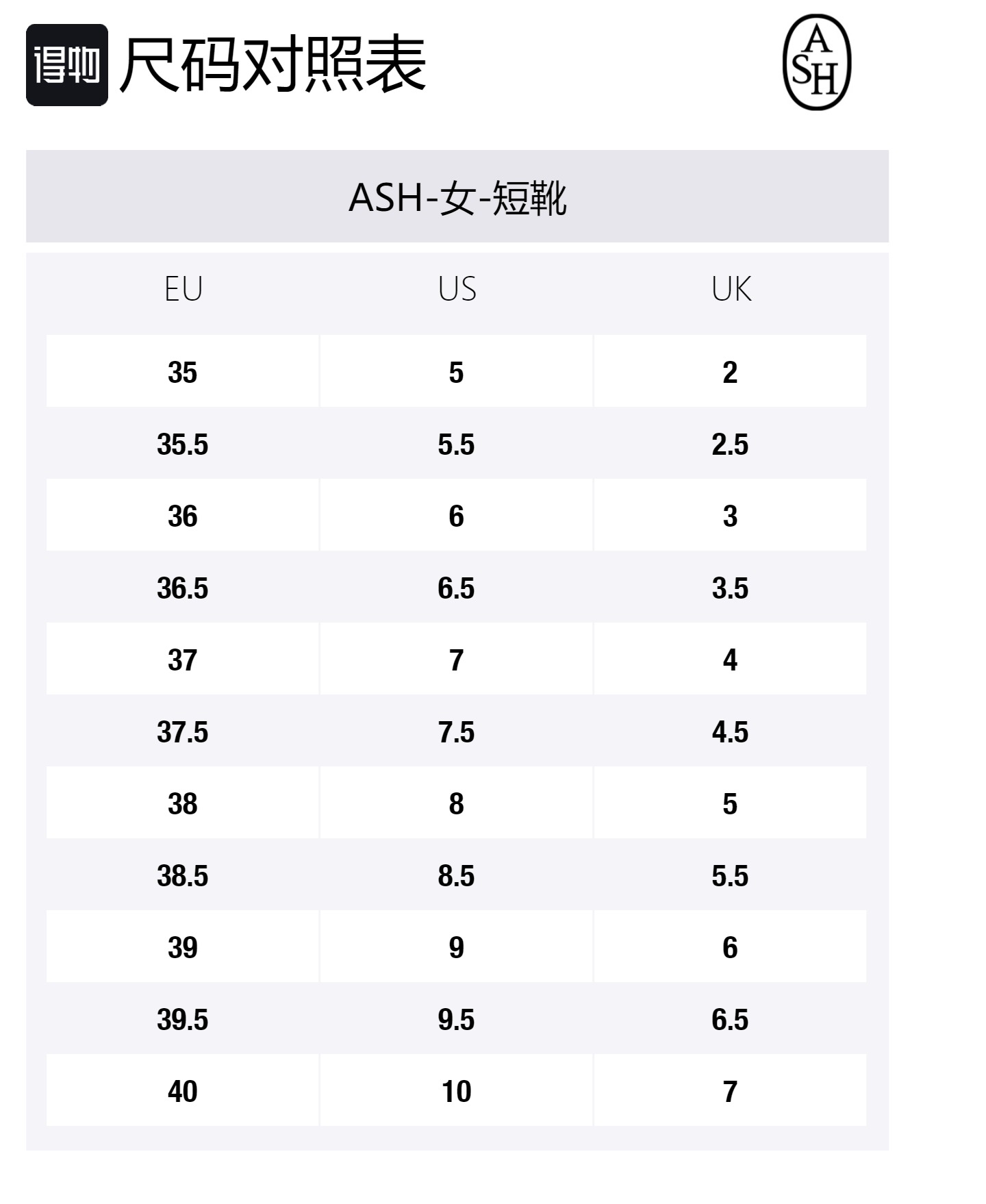Viewport: 986px width, 1204px height.
Task: Click the UK size 3 cell
Action: 730,516
